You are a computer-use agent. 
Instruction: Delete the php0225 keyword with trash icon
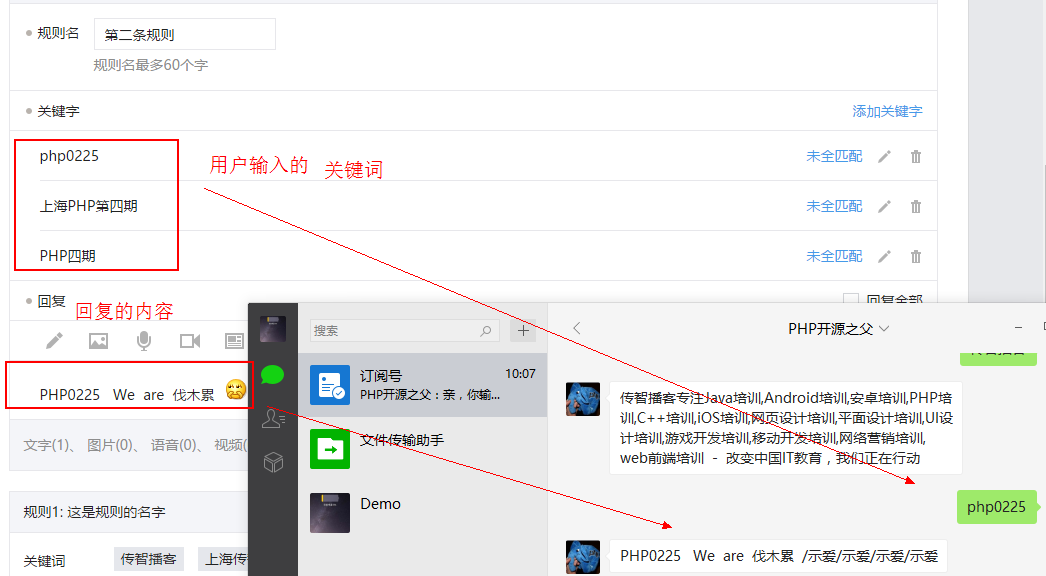pyautogui.click(x=916, y=156)
